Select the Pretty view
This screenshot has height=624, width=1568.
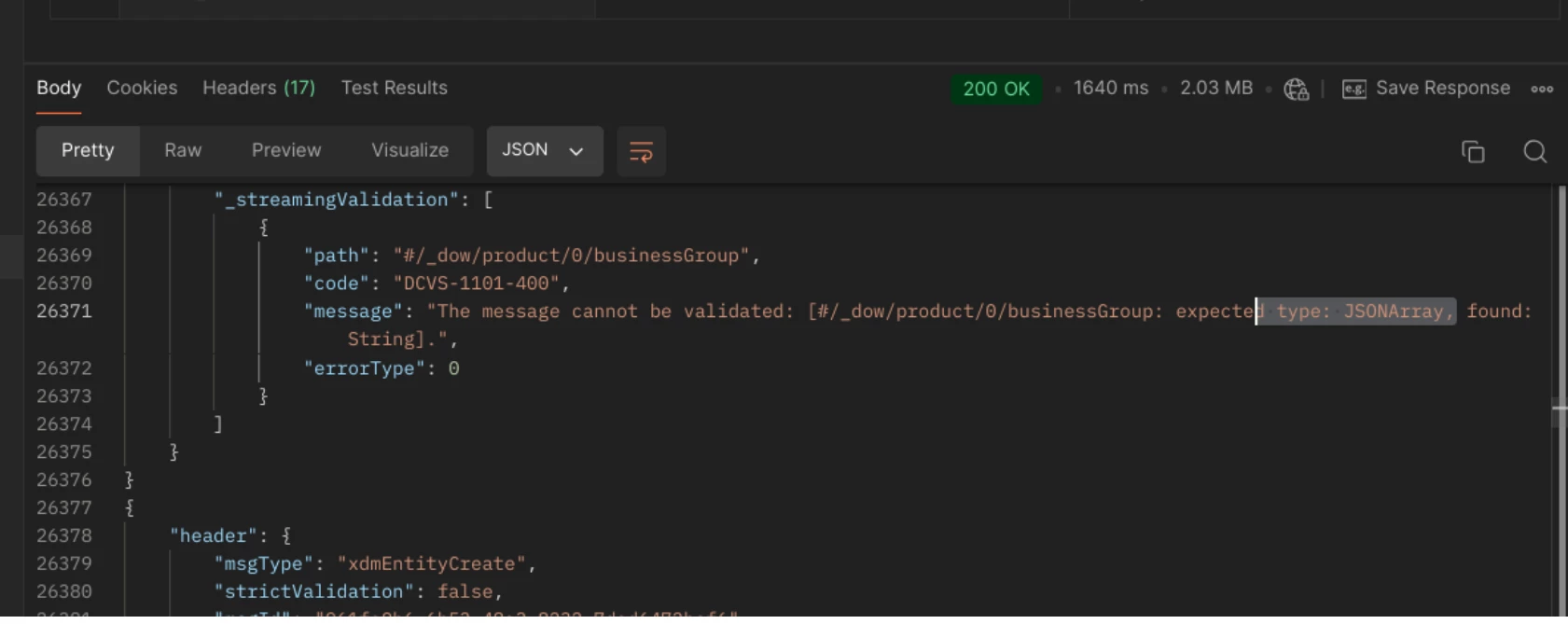88,150
